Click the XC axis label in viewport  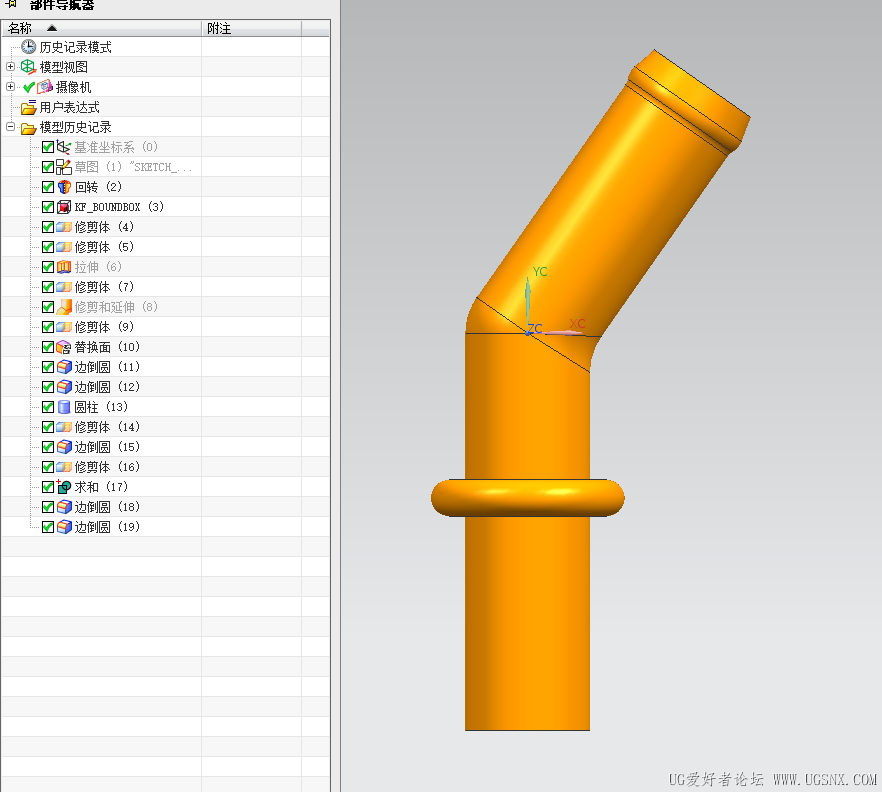[x=577, y=323]
